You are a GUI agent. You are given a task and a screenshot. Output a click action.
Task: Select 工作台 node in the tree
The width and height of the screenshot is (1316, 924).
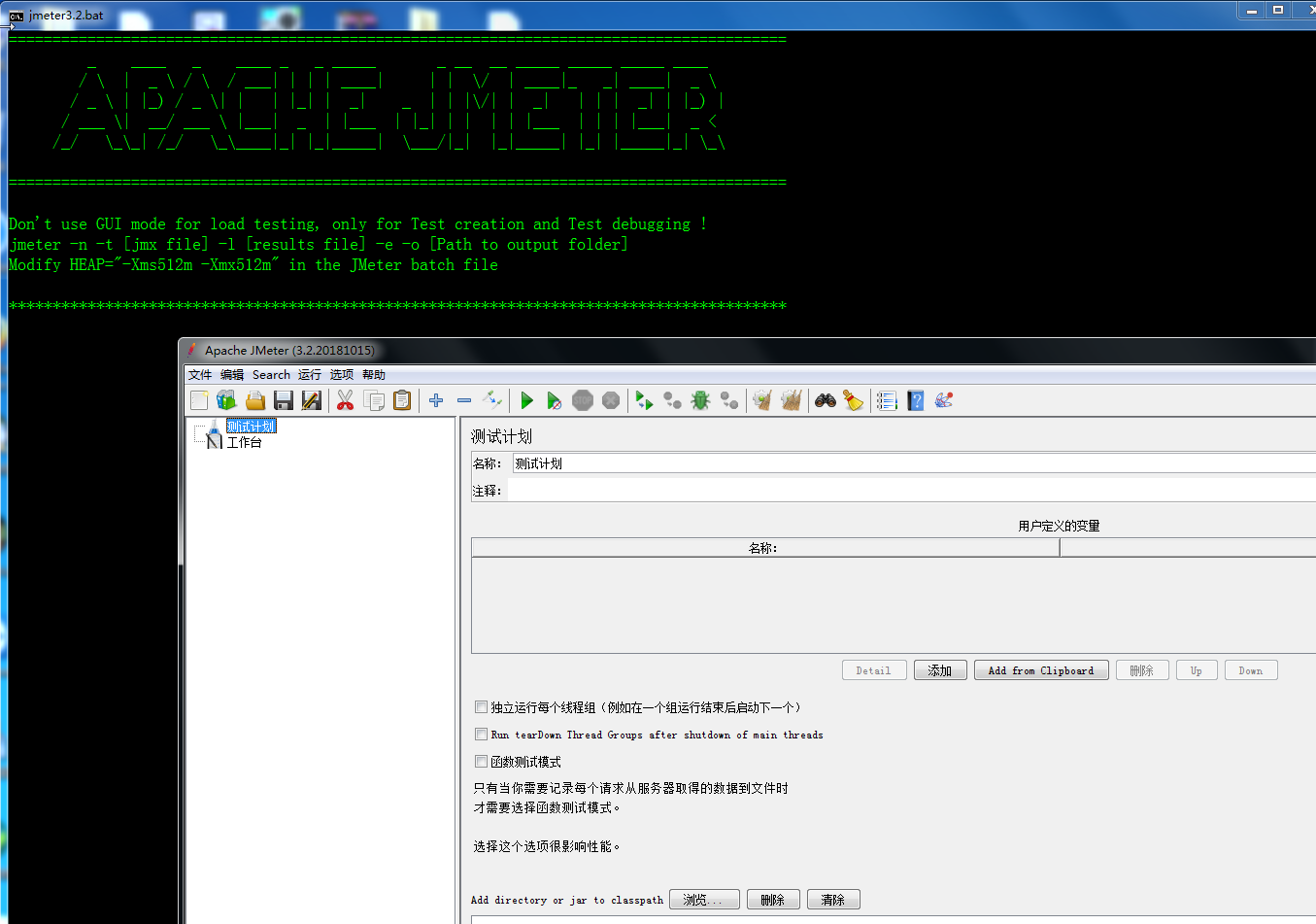[244, 442]
